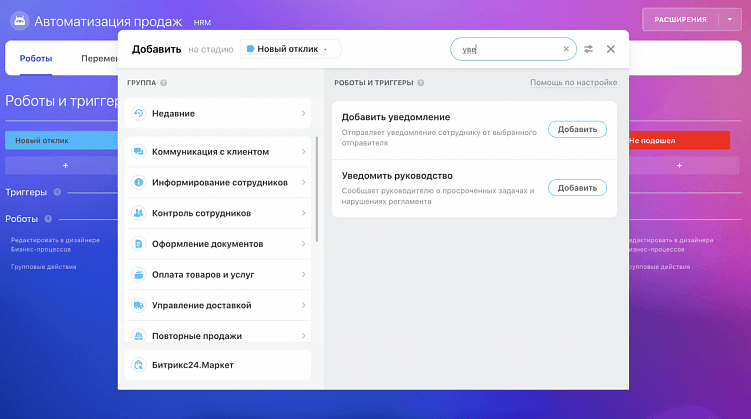Add the Добавить уведомление robot
Image resolution: width=751 pixels, height=419 pixels.
[577, 129]
